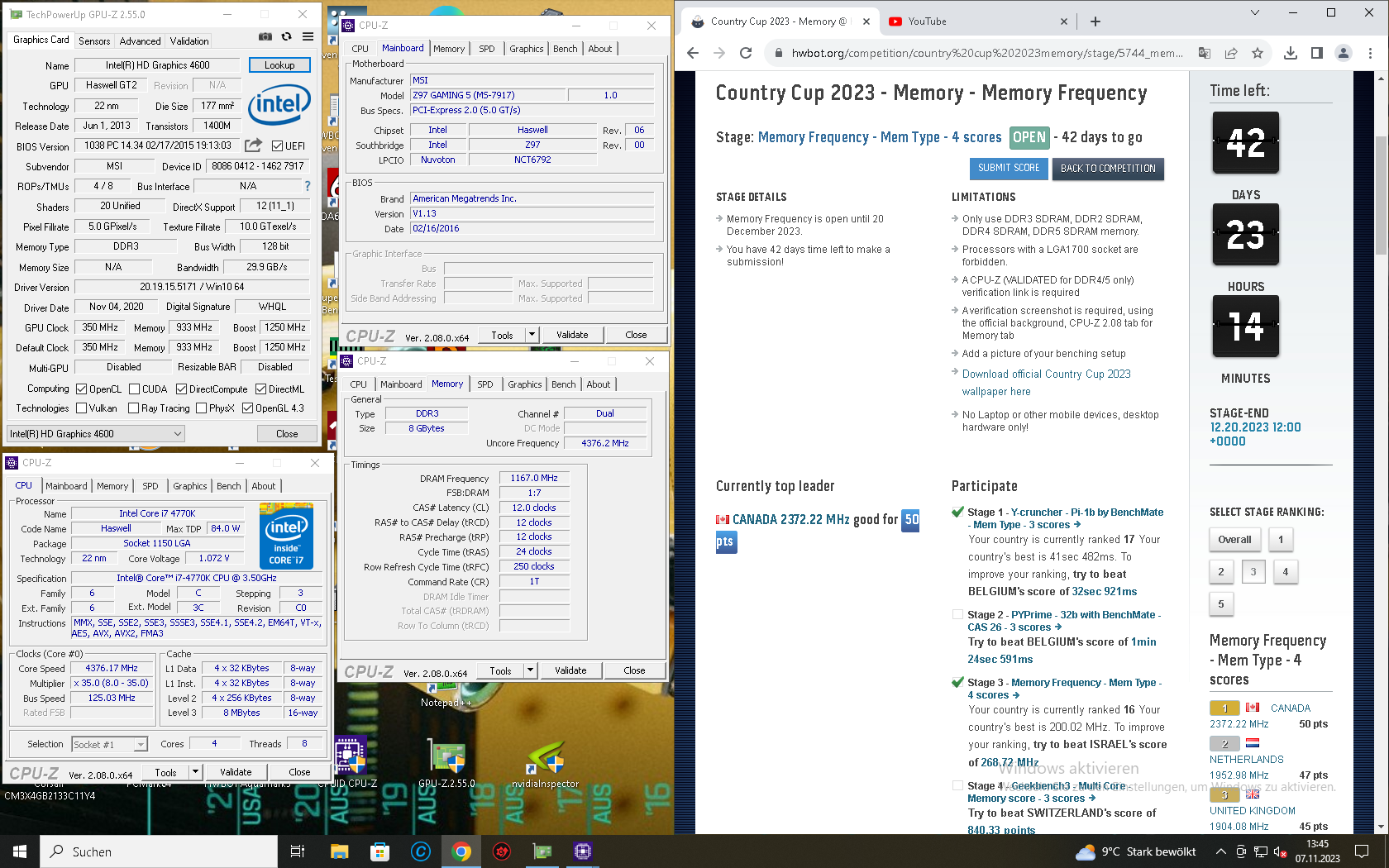The image size is (1389, 868).
Task: Switch to the YouTube browser tab
Action: coord(978,21)
